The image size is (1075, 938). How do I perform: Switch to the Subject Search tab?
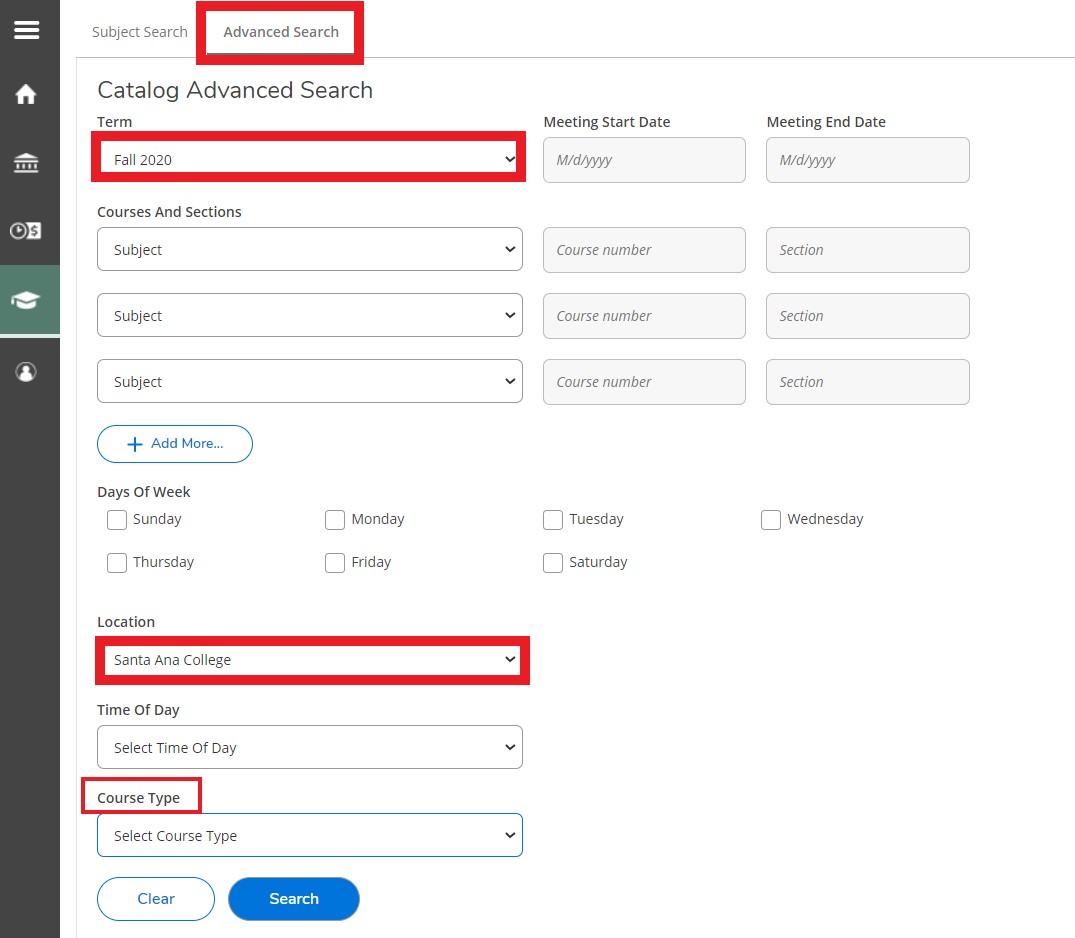[x=140, y=32]
